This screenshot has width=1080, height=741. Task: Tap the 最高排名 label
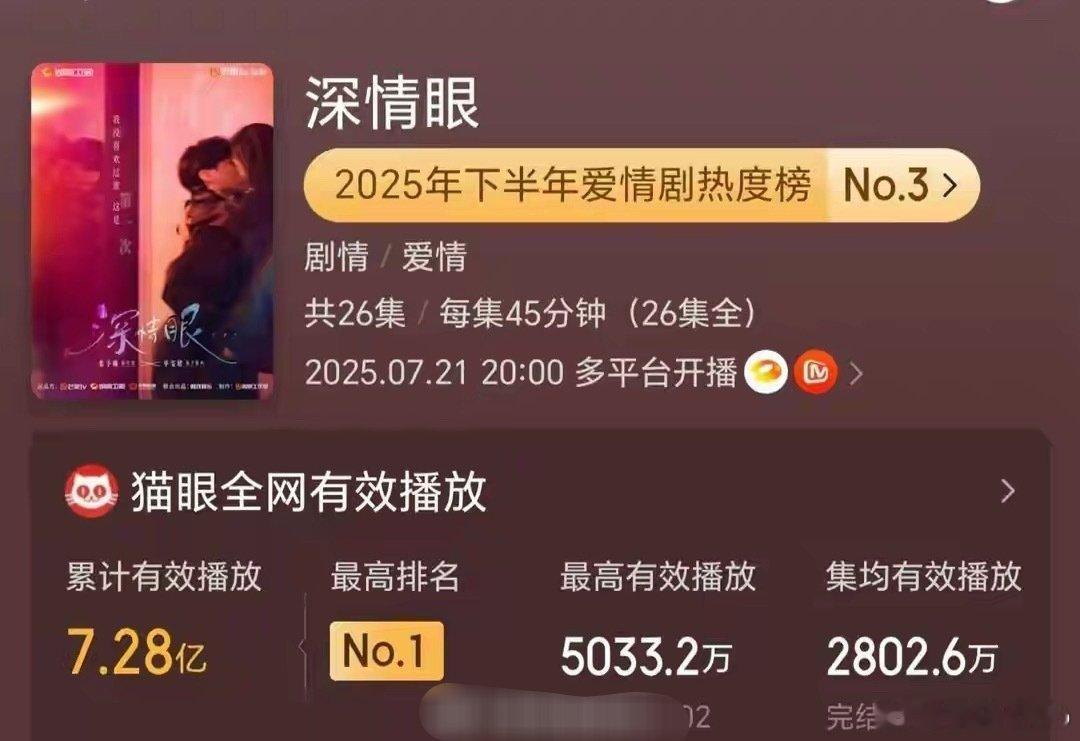tap(395, 576)
